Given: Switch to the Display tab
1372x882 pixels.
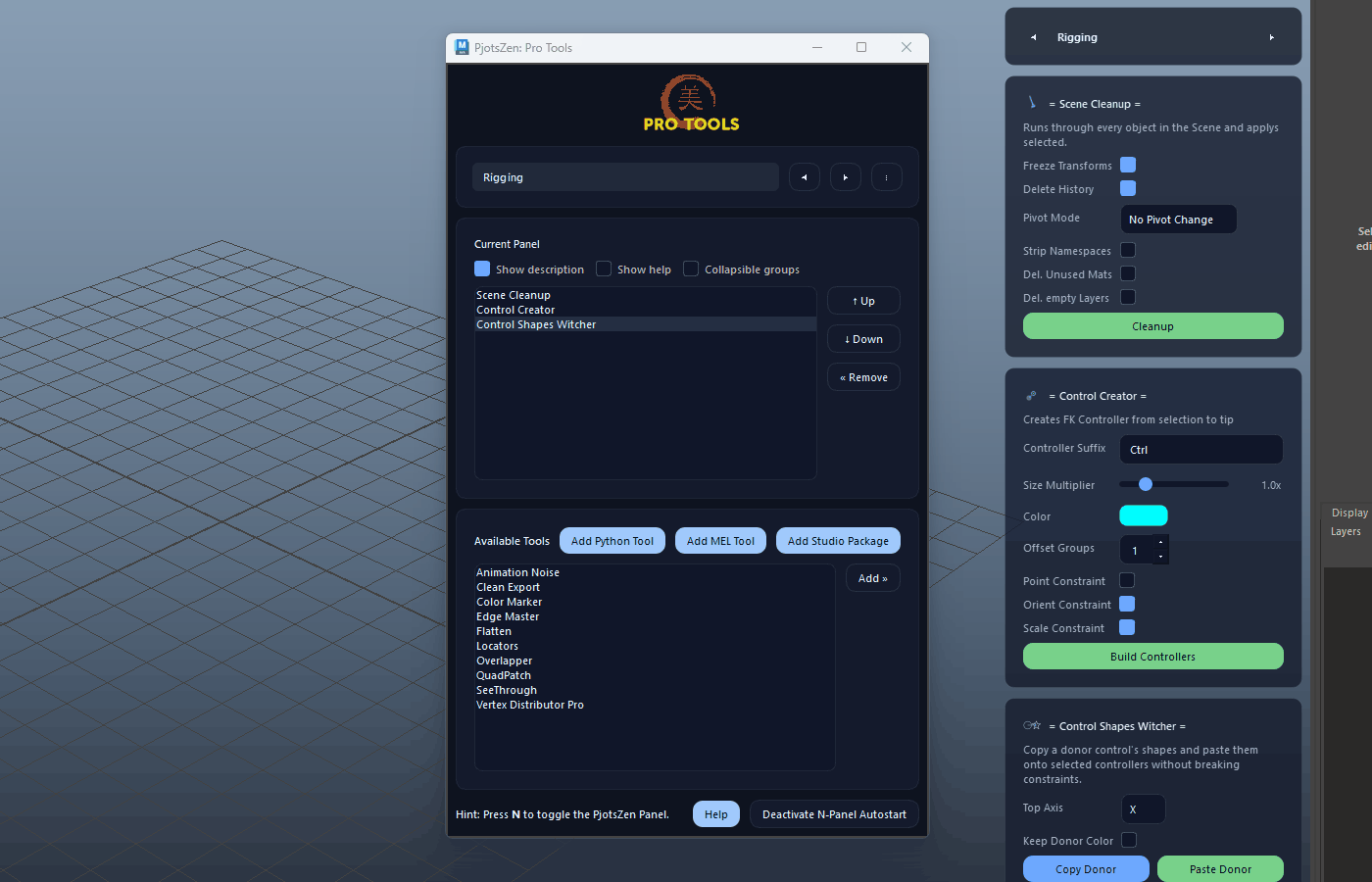Looking at the screenshot, I should click(1349, 513).
